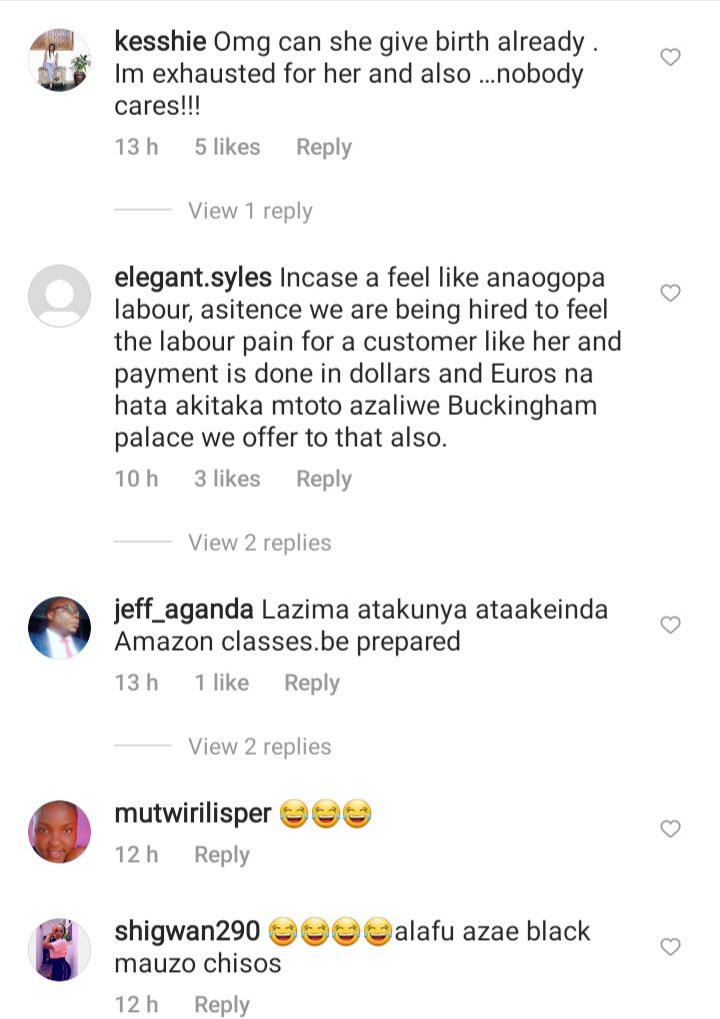View the 3 likes on elegant.syles' comment
This screenshot has width=720, height=1019.
point(227,479)
